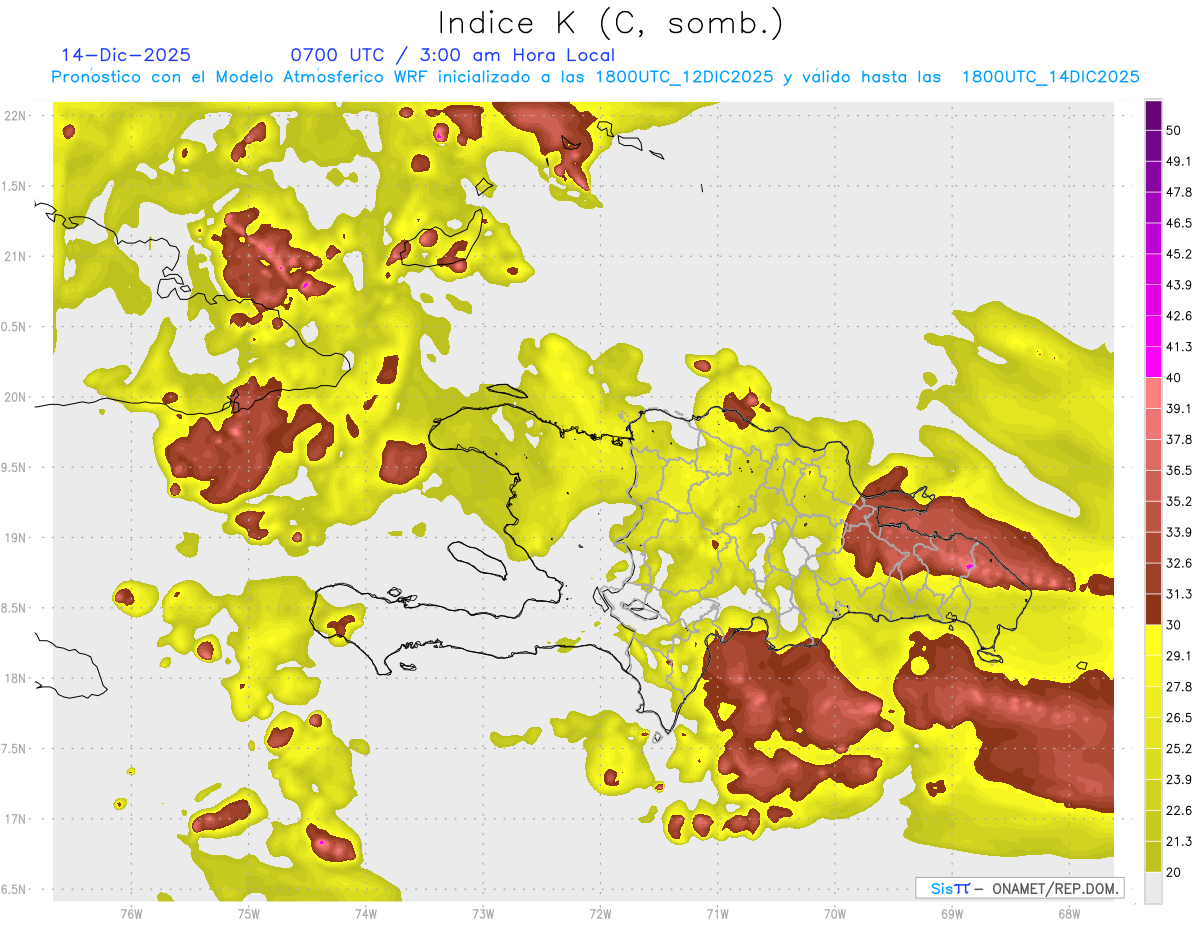
Task: Click the chart title "Indice K (C, somb.)"
Action: [x=611, y=23]
